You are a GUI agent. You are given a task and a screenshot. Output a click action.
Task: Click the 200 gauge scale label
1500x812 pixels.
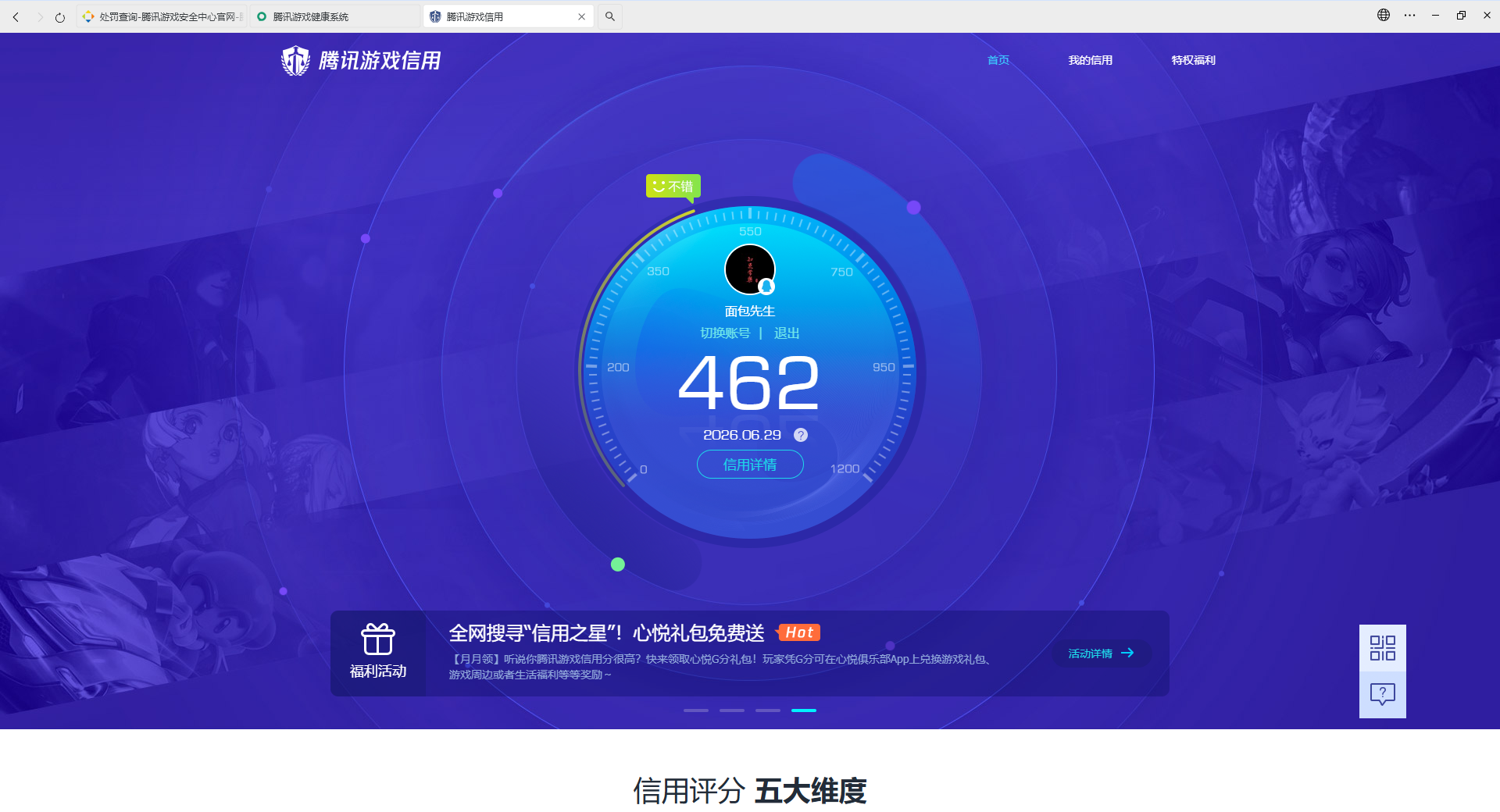pyautogui.click(x=618, y=367)
